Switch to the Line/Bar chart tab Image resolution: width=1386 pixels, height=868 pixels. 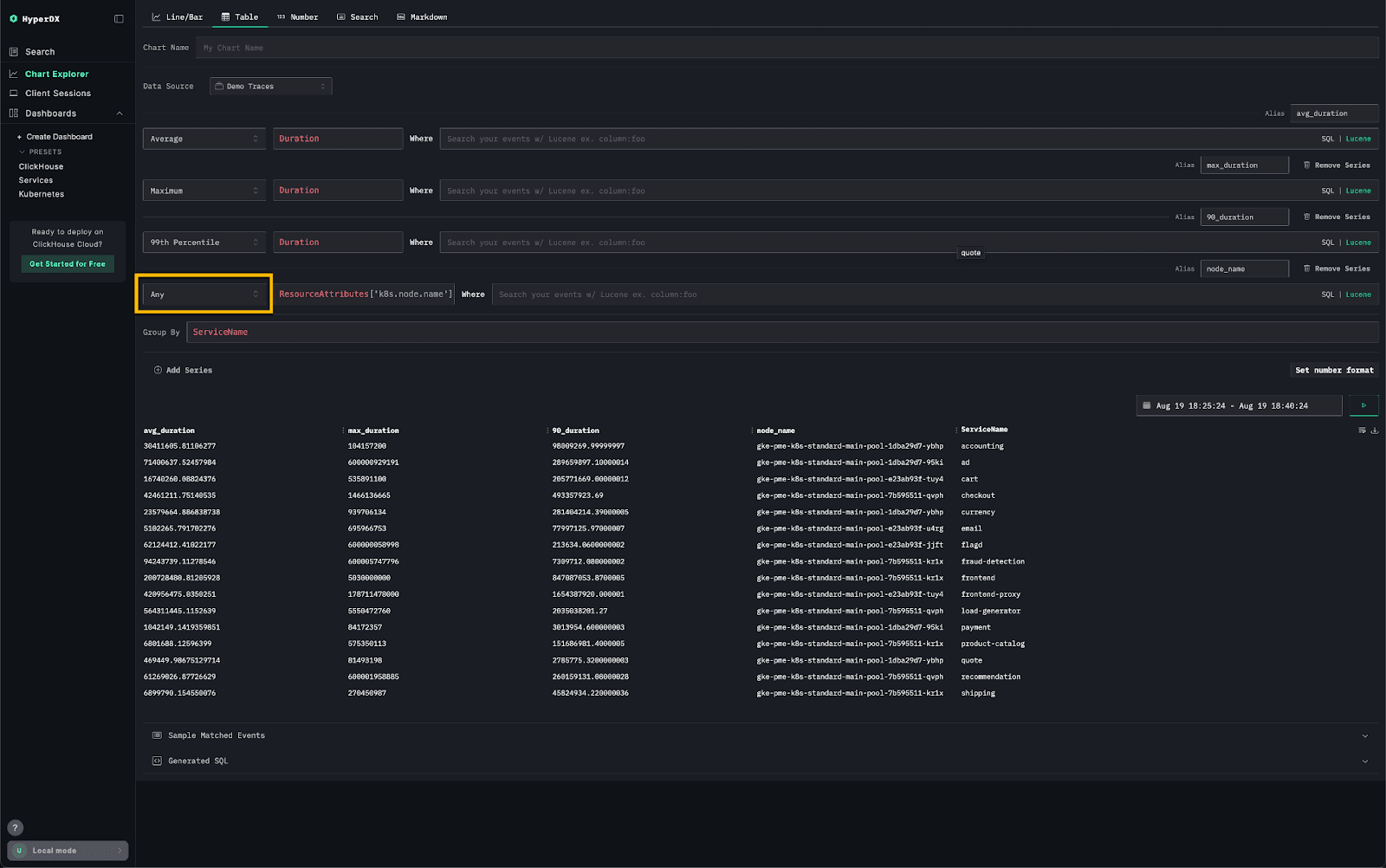tap(177, 17)
